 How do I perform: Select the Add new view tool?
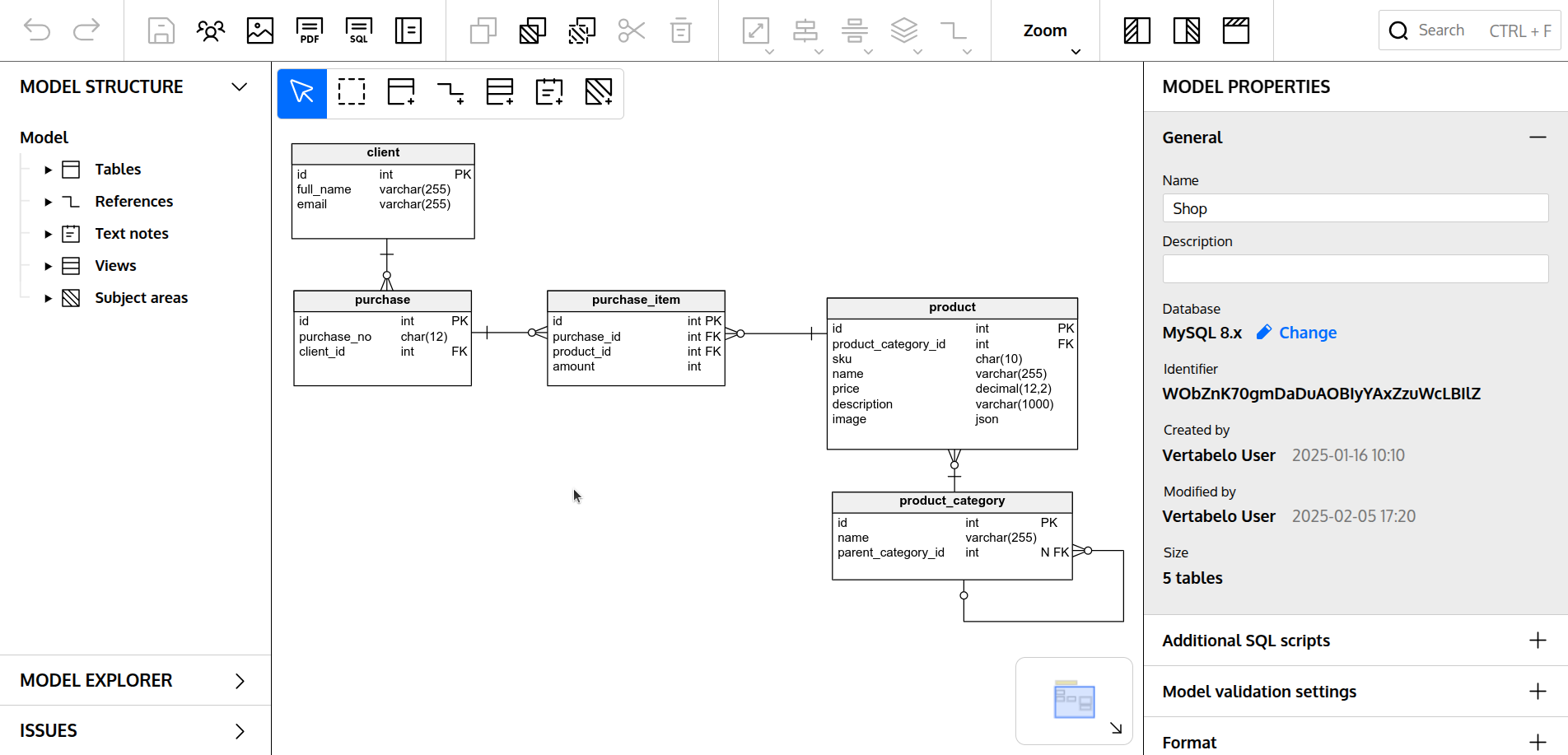500,91
